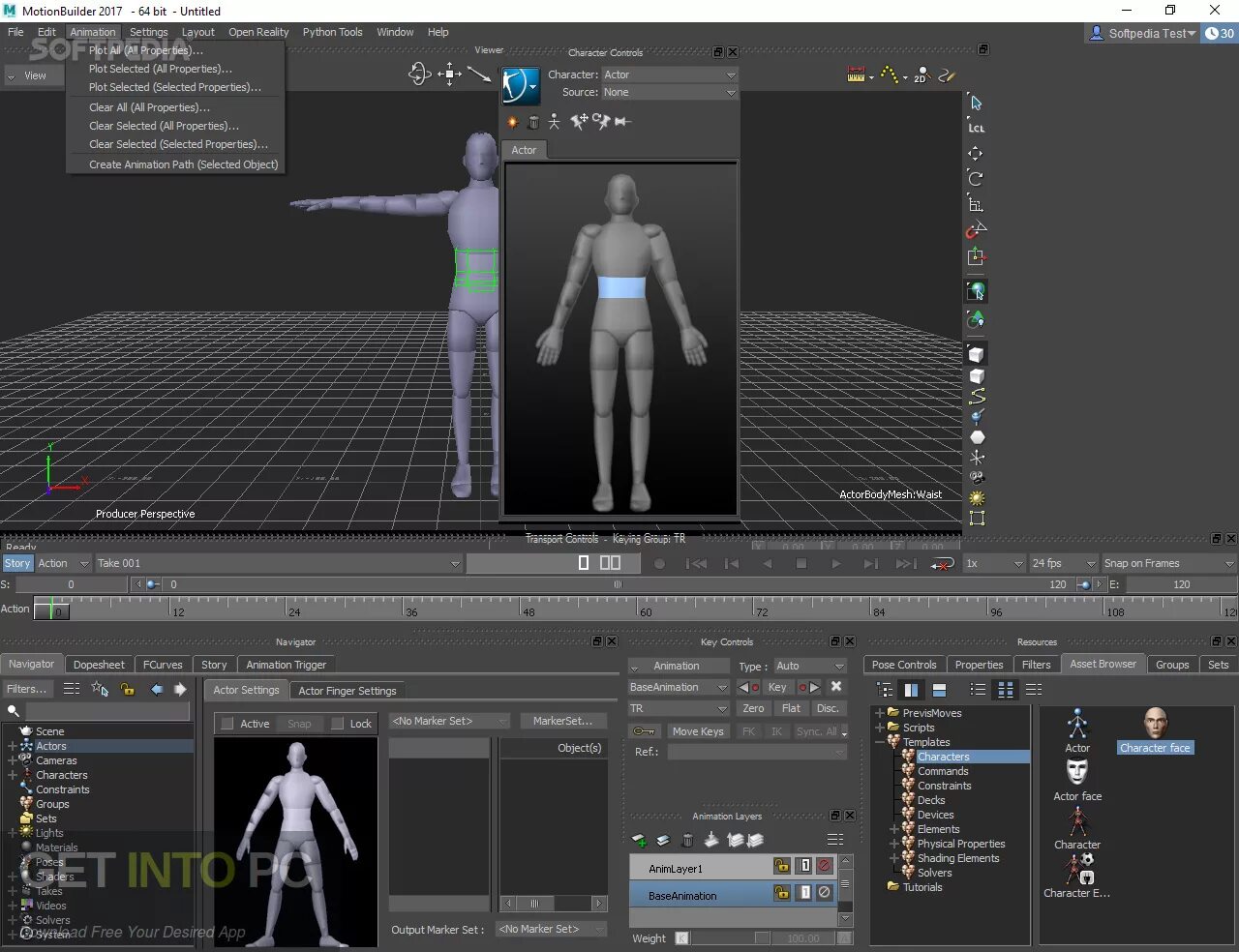Click the trash icon in Character Controls
Viewport: 1239px width, 952px height.
click(533, 122)
